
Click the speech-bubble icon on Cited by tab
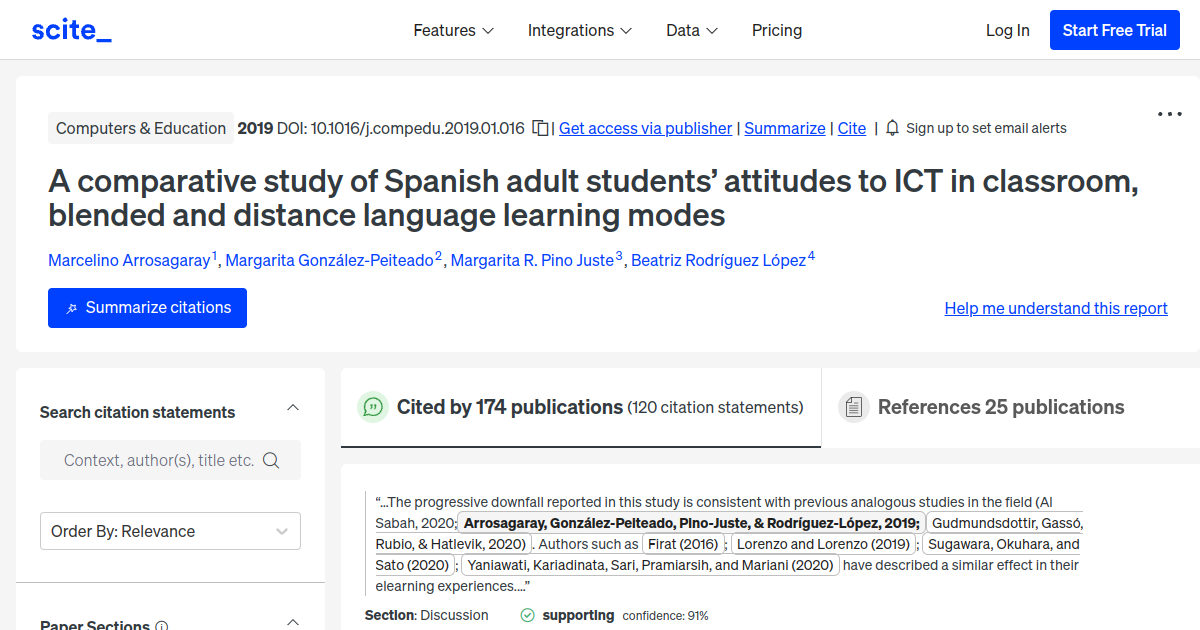click(x=372, y=407)
